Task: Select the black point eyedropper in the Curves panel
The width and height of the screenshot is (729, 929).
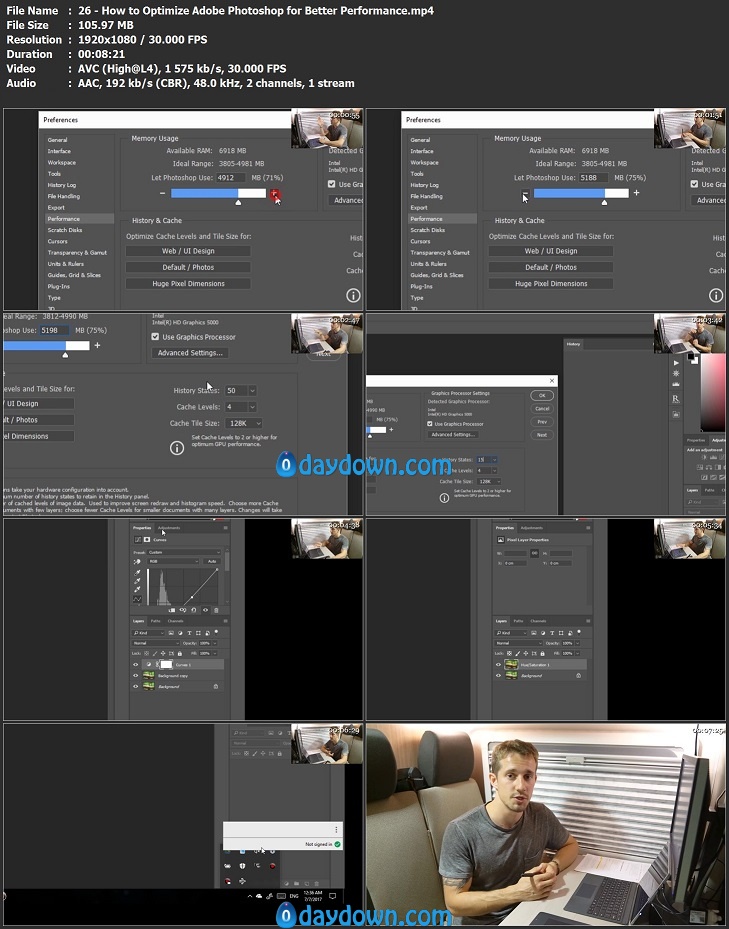Action: coord(138,572)
